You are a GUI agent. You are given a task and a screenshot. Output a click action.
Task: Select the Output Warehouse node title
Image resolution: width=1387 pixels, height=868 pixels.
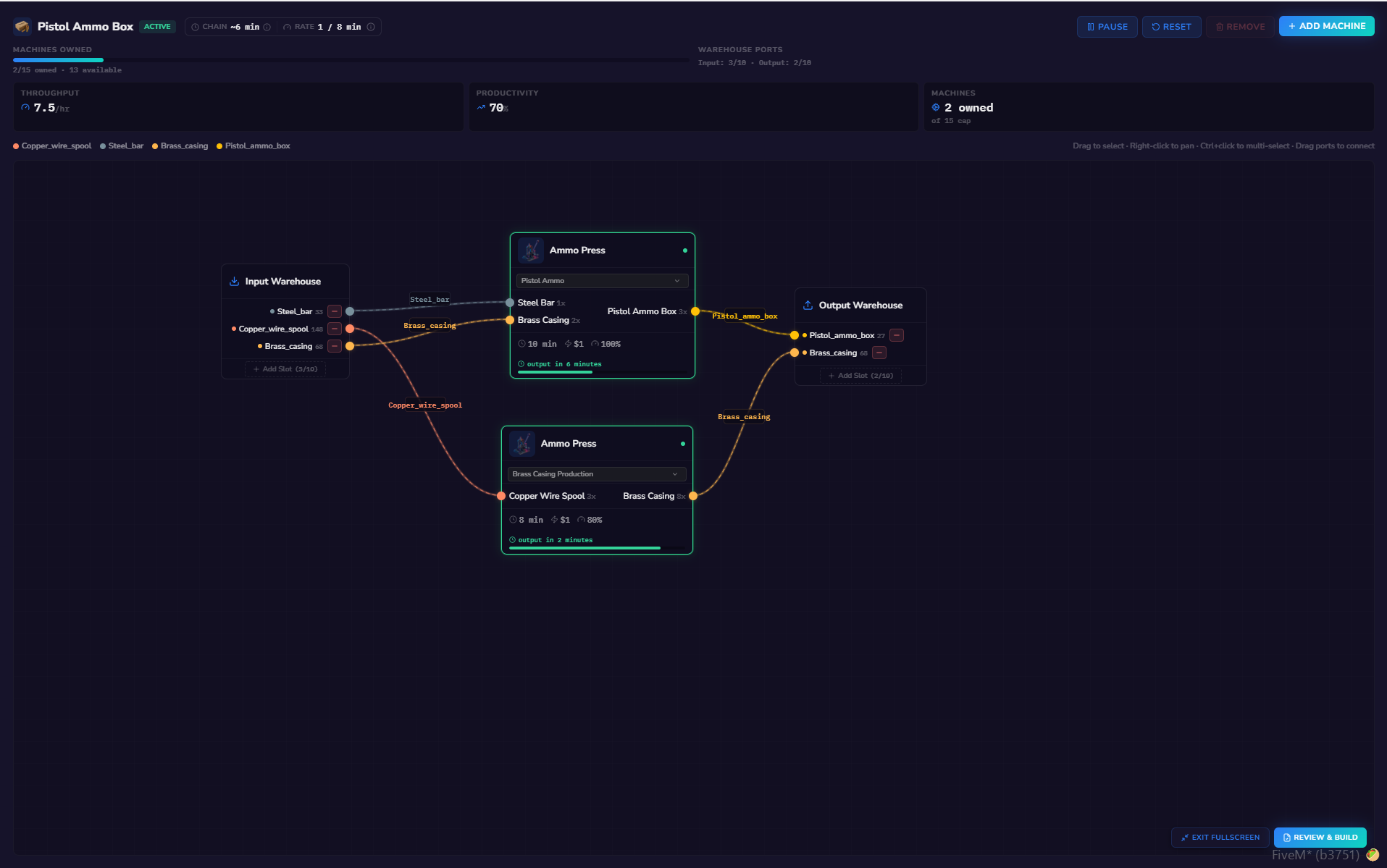tap(860, 306)
